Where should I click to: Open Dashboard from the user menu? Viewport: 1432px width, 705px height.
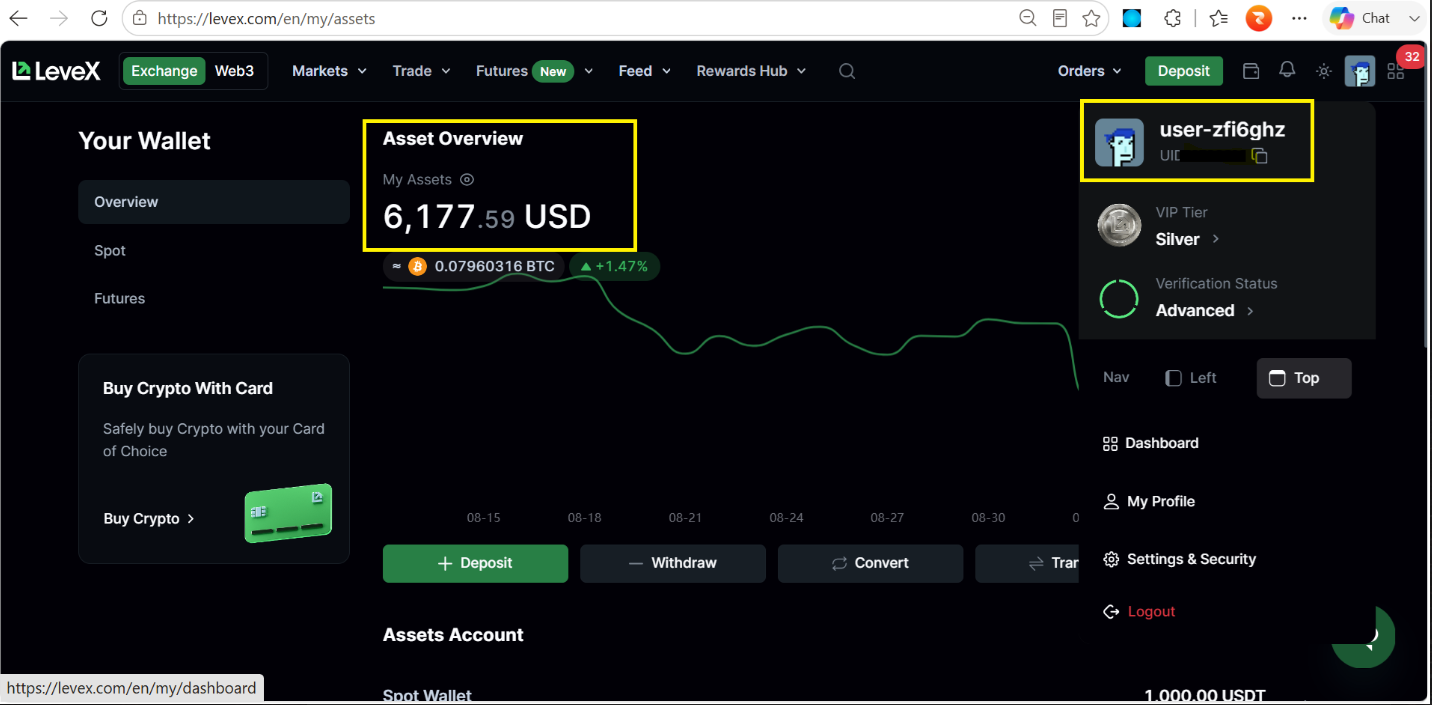coord(1150,443)
